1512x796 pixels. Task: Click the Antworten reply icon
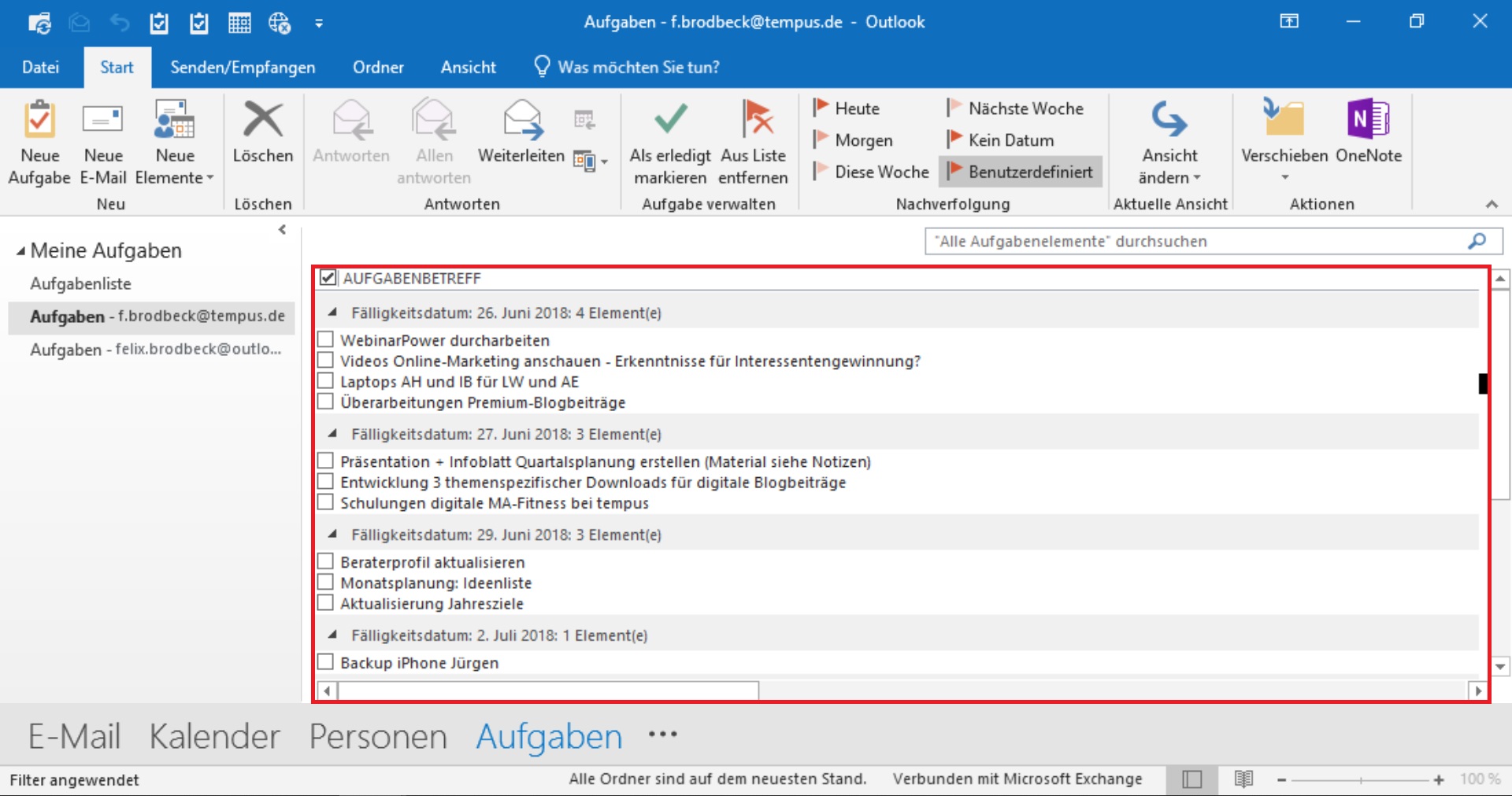(x=351, y=120)
